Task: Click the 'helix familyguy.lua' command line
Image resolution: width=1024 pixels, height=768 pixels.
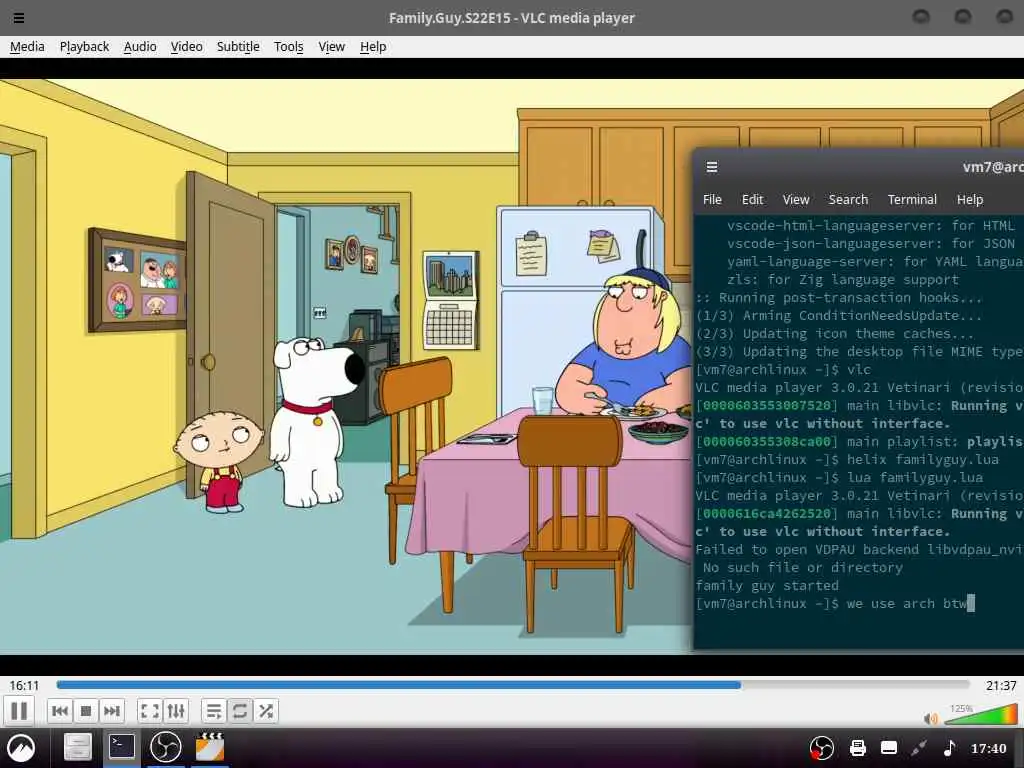Action: coord(847,459)
